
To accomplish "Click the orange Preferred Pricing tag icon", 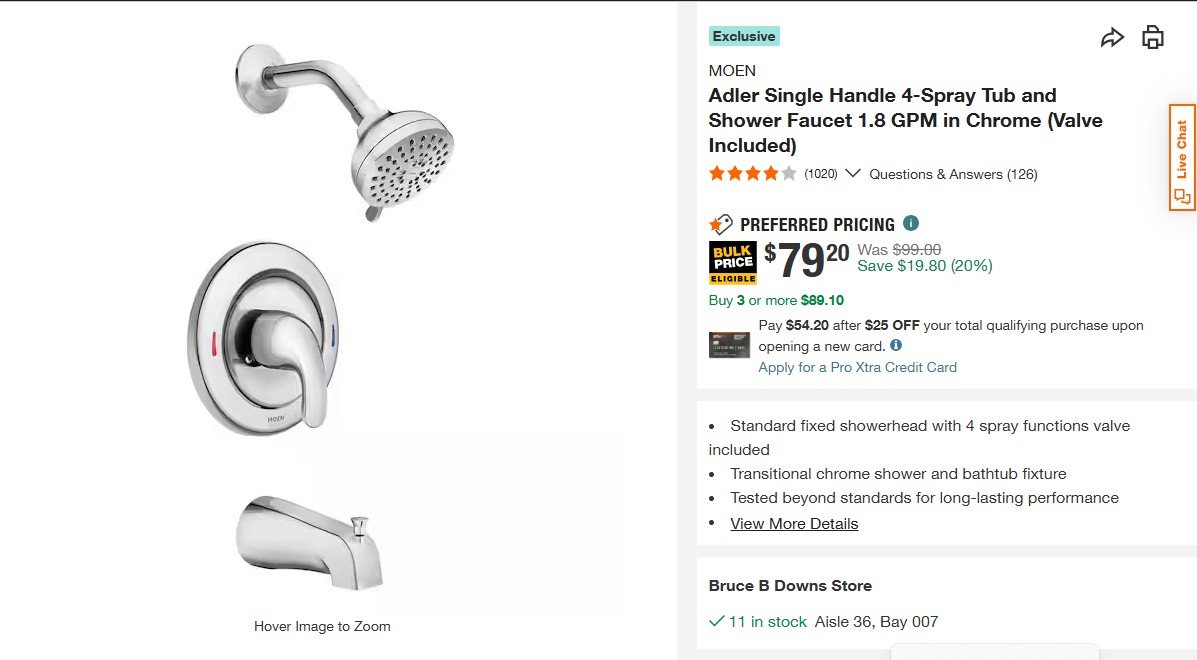I will [721, 224].
